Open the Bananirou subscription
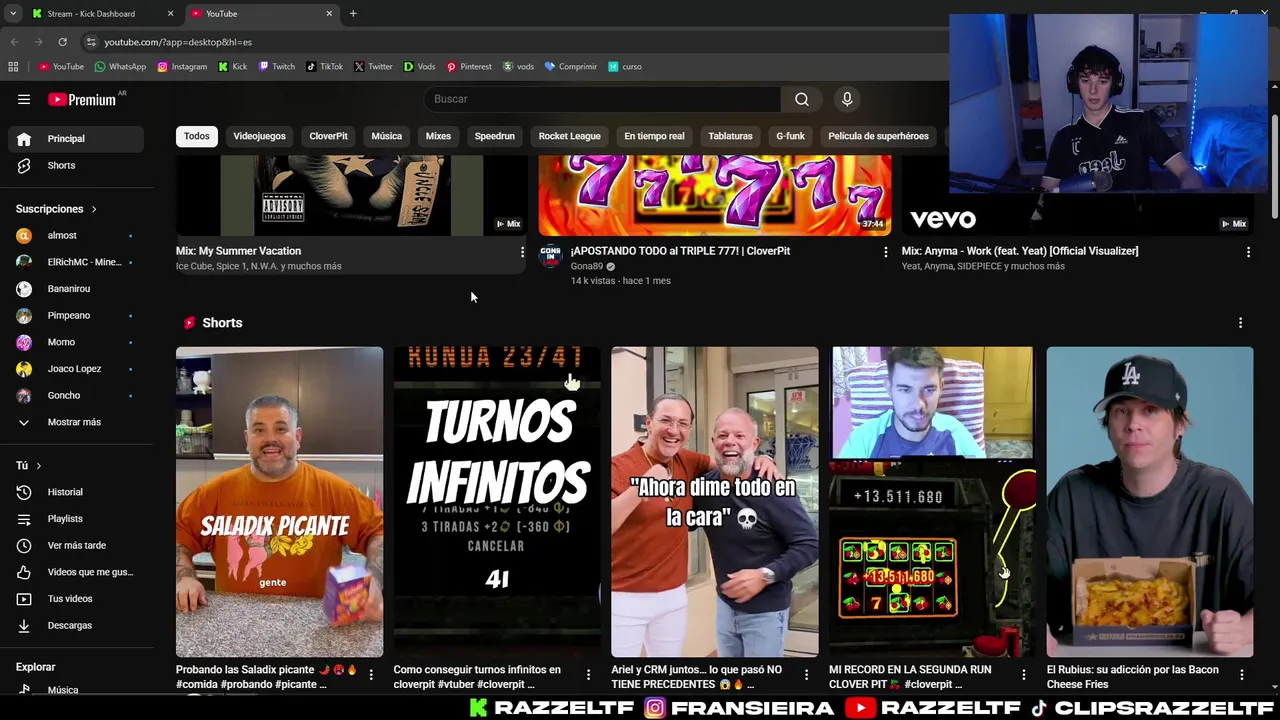 tap(75, 289)
